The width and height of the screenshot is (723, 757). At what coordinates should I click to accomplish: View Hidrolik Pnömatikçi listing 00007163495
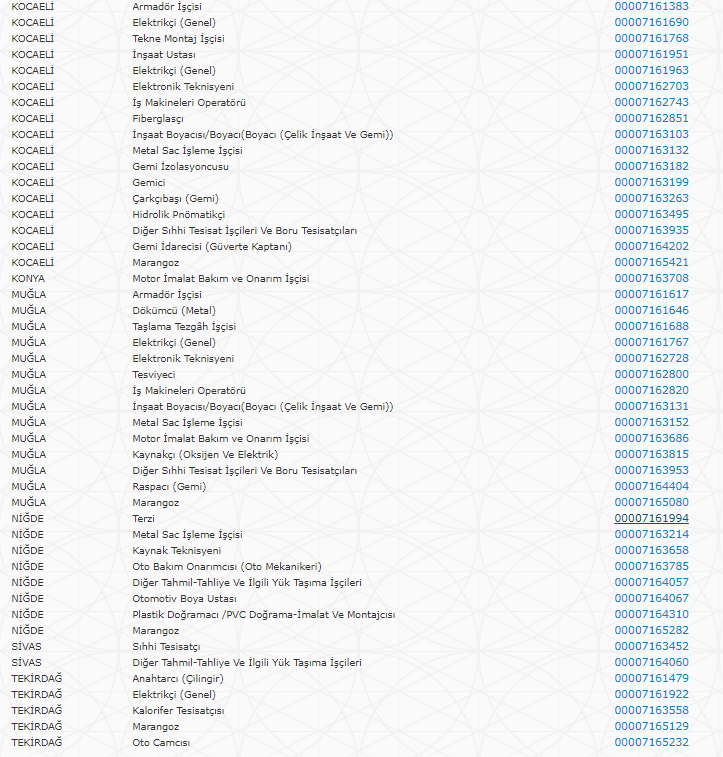(x=651, y=214)
